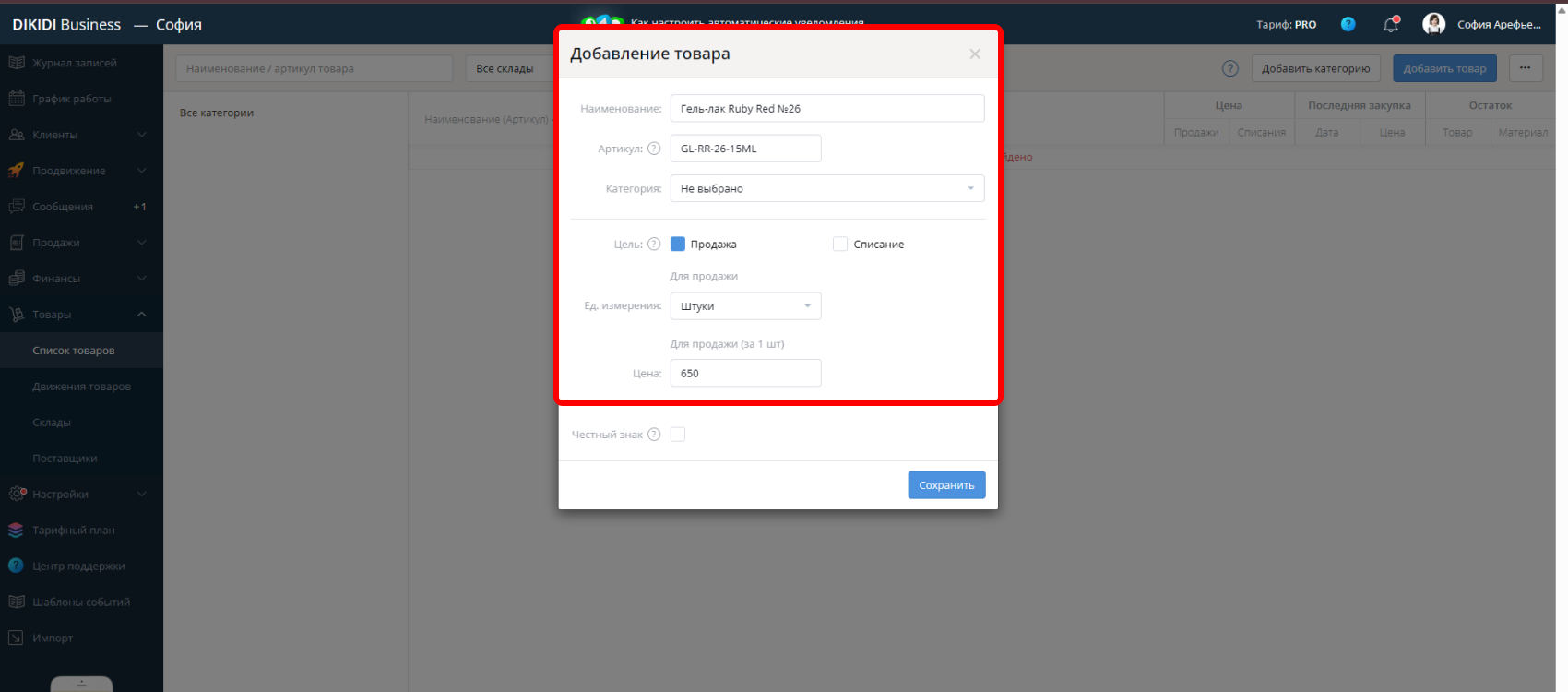Uncheck the Продажа checkbox
The width and height of the screenshot is (1568, 692).
(x=678, y=245)
